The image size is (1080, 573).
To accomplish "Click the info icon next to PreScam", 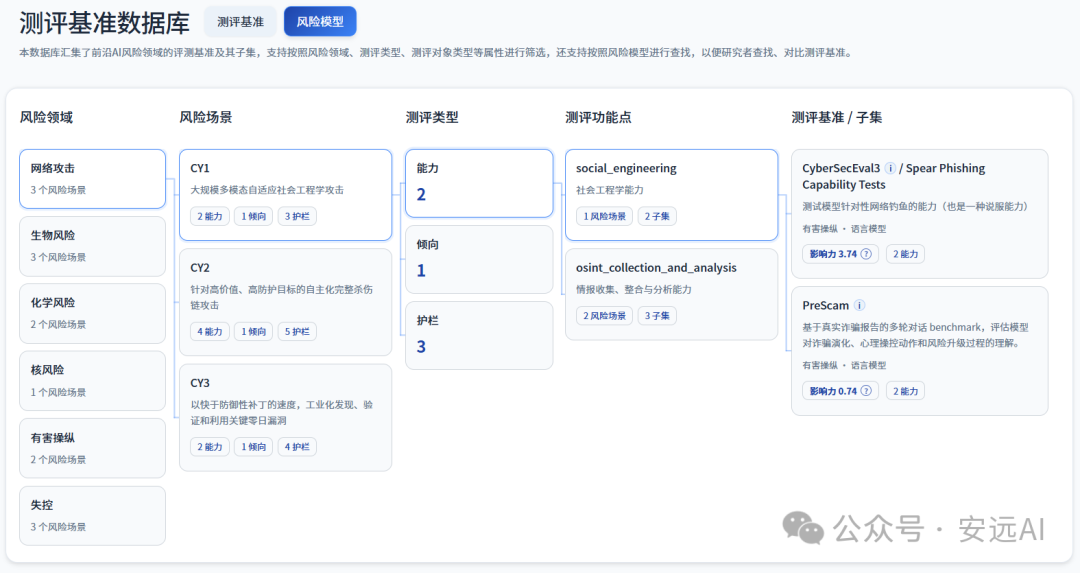I will (x=860, y=305).
